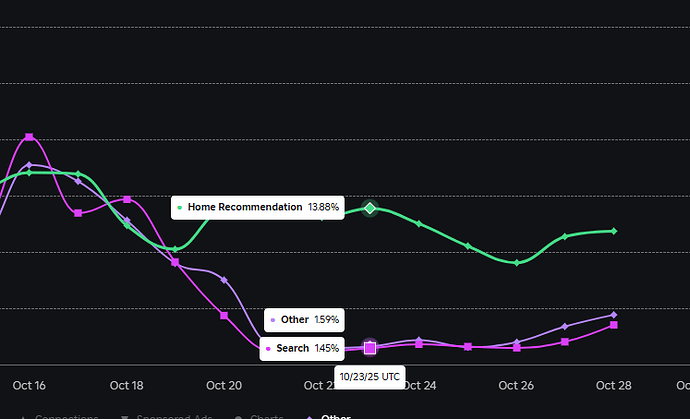Click the Search 1.45% tooltip label
The height and width of the screenshot is (419, 690).
pos(302,349)
